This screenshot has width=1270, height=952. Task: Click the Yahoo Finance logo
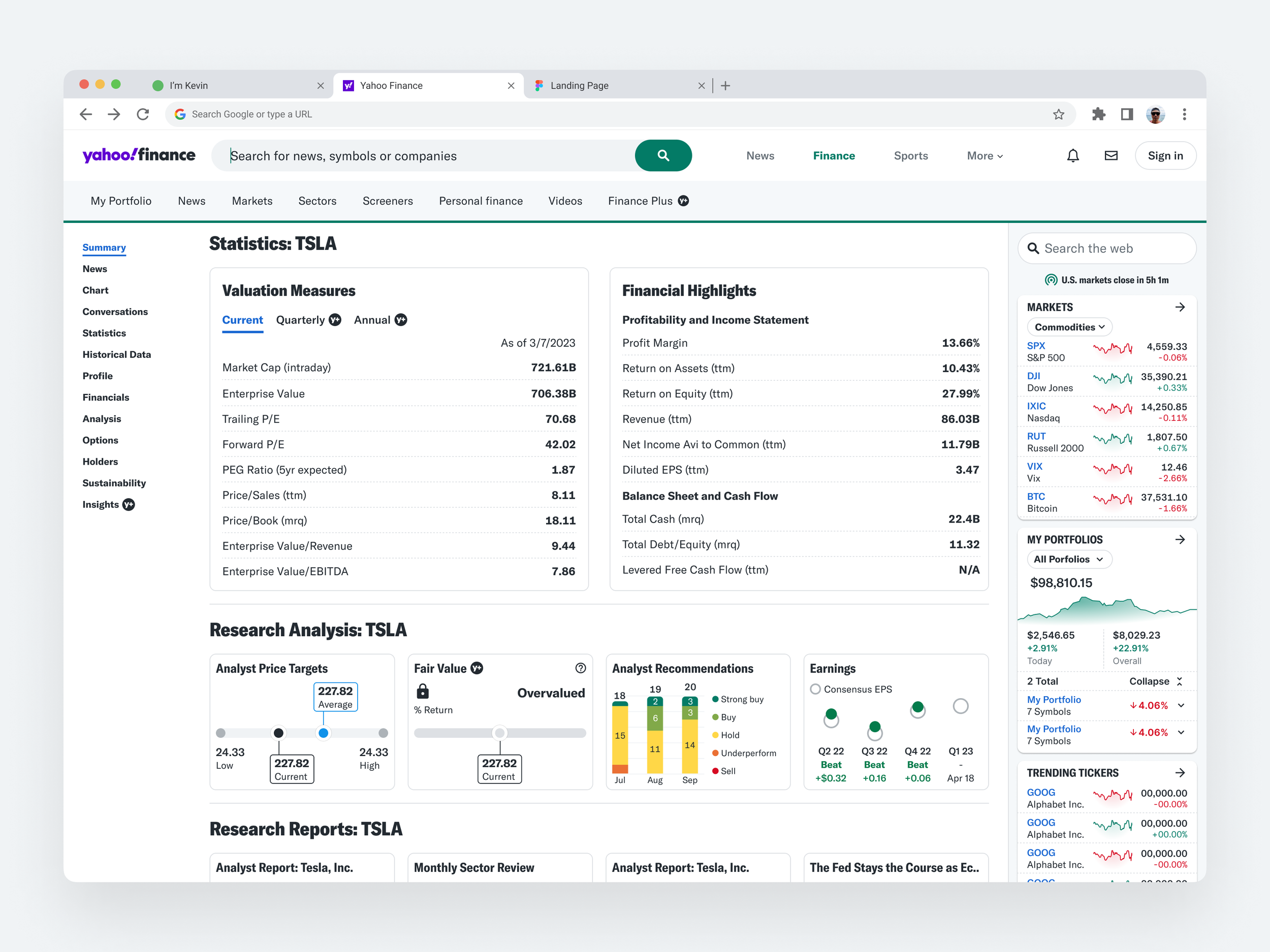(x=139, y=155)
